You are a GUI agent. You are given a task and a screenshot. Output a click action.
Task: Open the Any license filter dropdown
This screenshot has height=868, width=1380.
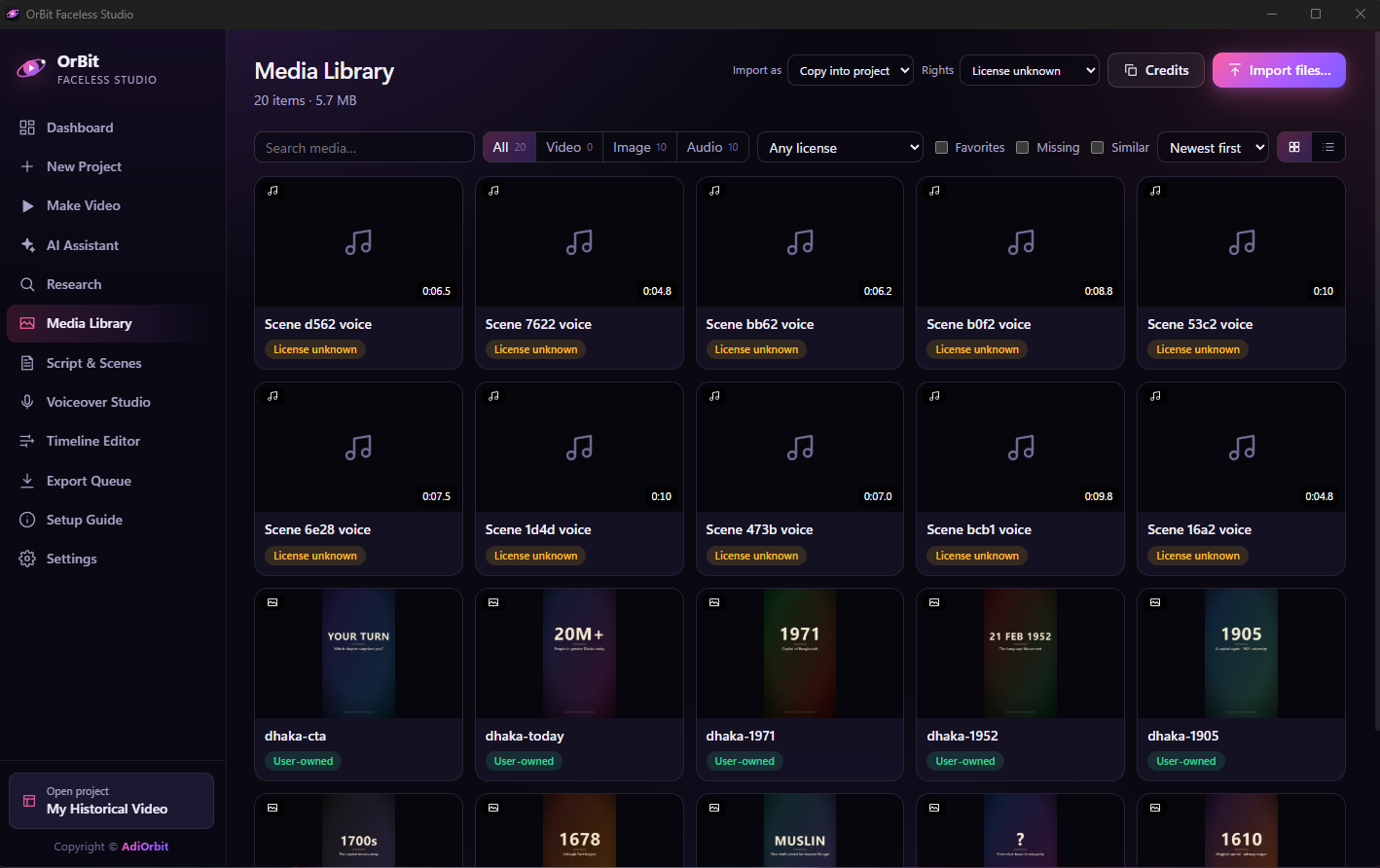click(x=841, y=147)
